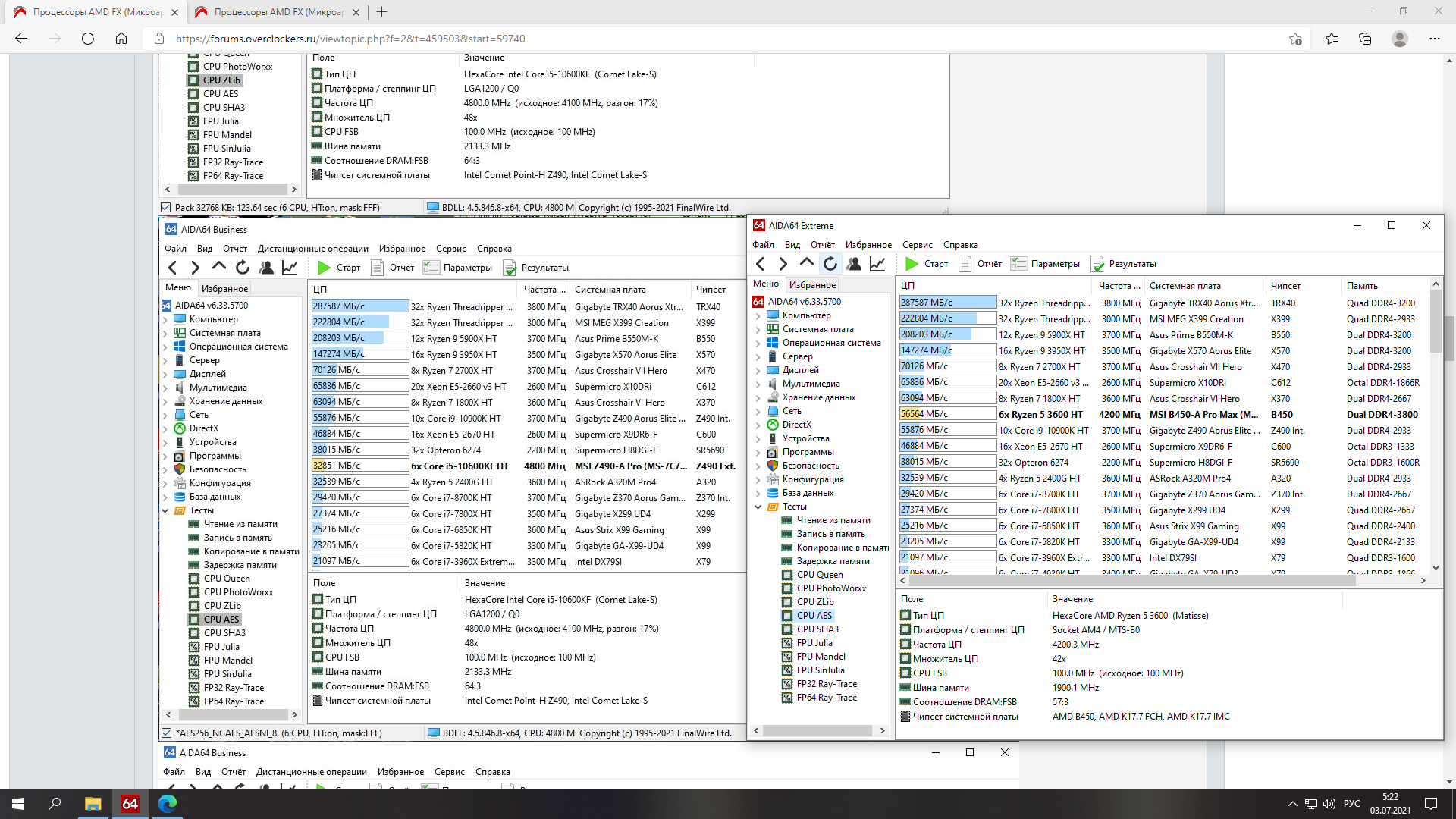Viewport: 1456px width, 819px height.
Task: Toggle the Pack 32768 KB status checkbox
Action: pos(166,208)
